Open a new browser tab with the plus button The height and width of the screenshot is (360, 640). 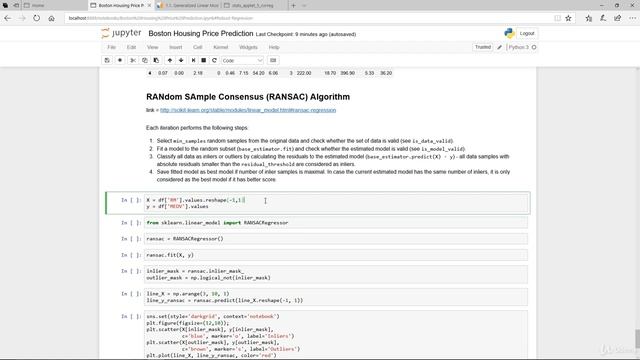293,6
